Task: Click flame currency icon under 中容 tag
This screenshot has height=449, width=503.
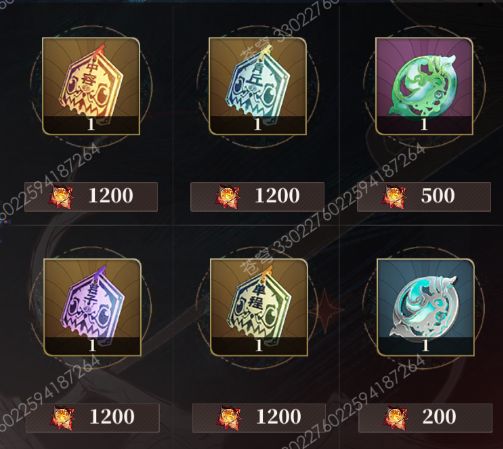Action: pos(61,197)
